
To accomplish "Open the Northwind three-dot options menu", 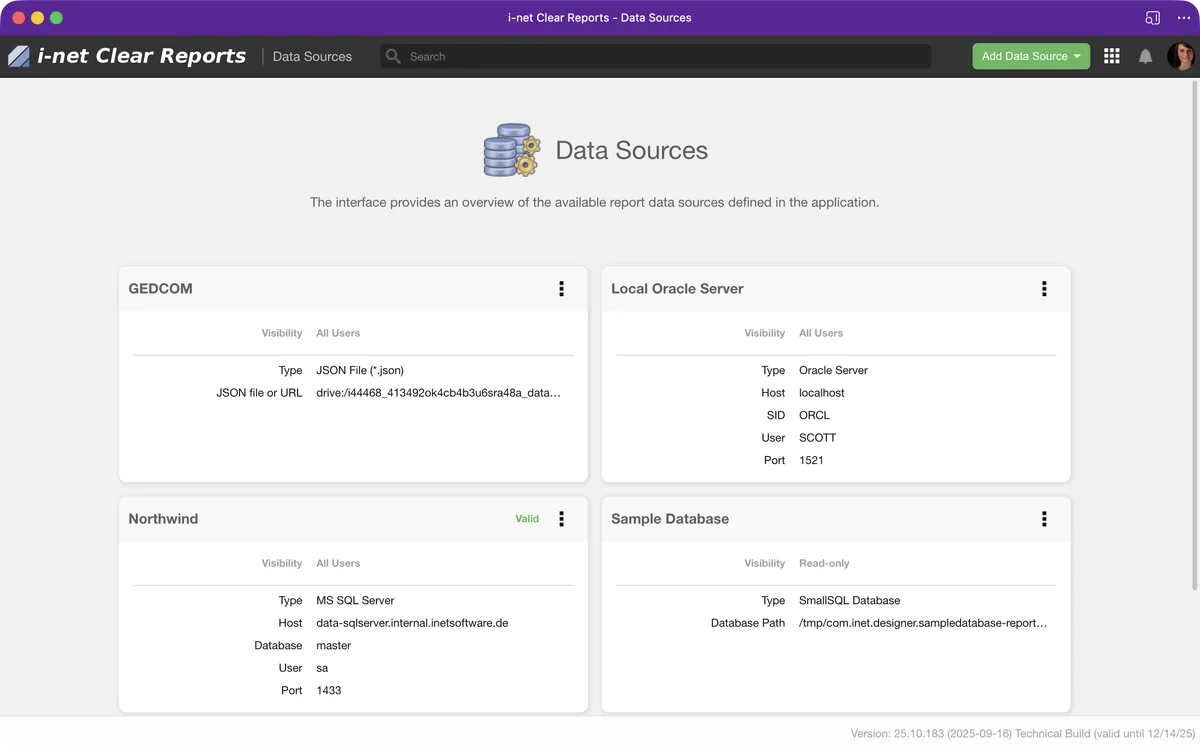I will click(x=561, y=519).
